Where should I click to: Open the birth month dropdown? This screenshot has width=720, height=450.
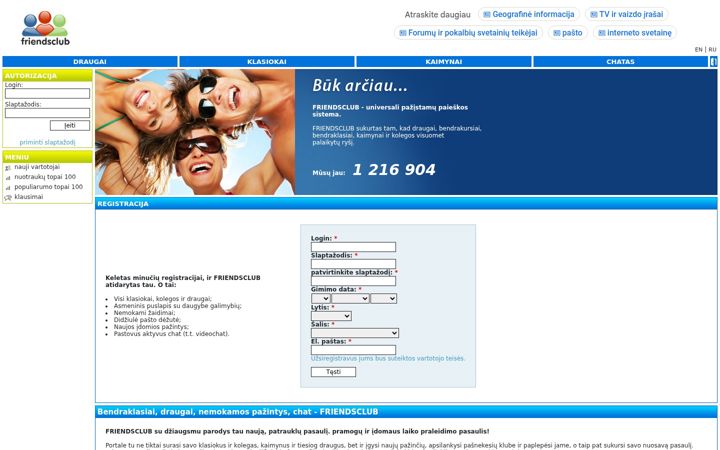click(x=350, y=298)
